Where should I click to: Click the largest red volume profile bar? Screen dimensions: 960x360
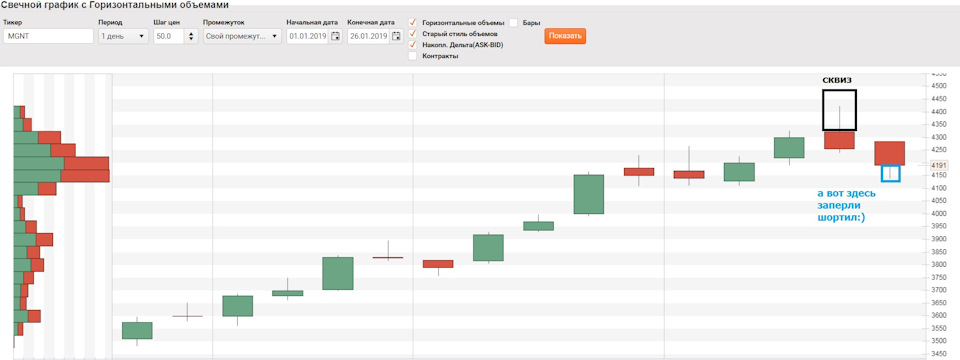85,176
